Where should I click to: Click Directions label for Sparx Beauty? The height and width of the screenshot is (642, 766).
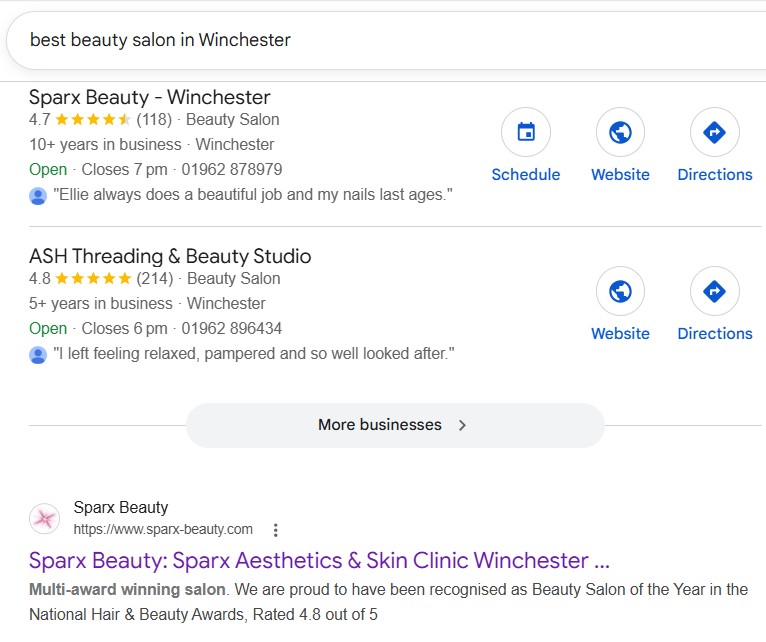click(715, 174)
